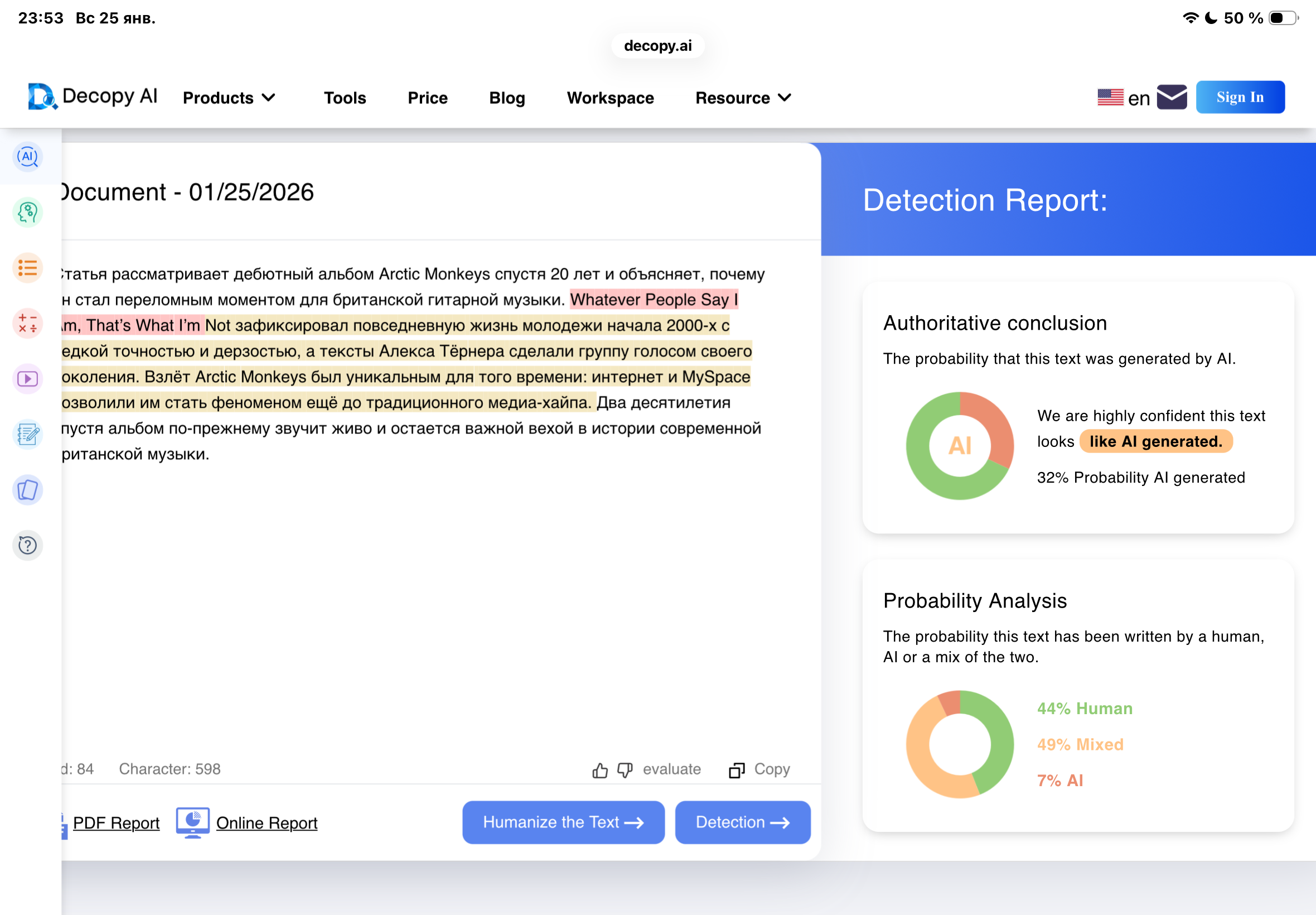
Task: Go to the Workspace menu item
Action: (x=610, y=98)
